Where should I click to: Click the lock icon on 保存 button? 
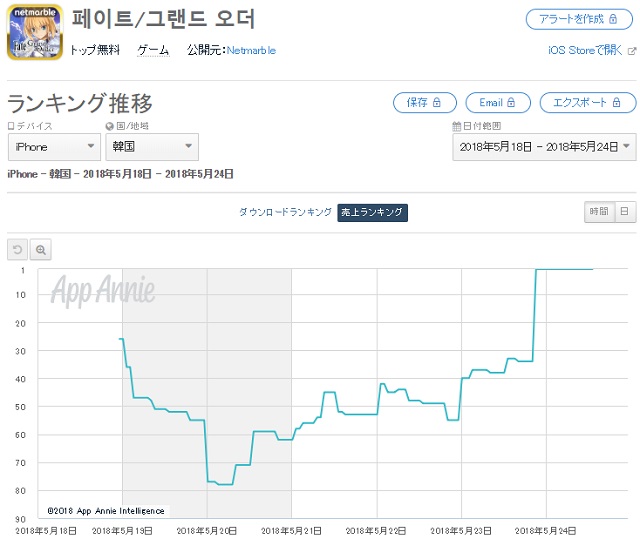(x=437, y=102)
